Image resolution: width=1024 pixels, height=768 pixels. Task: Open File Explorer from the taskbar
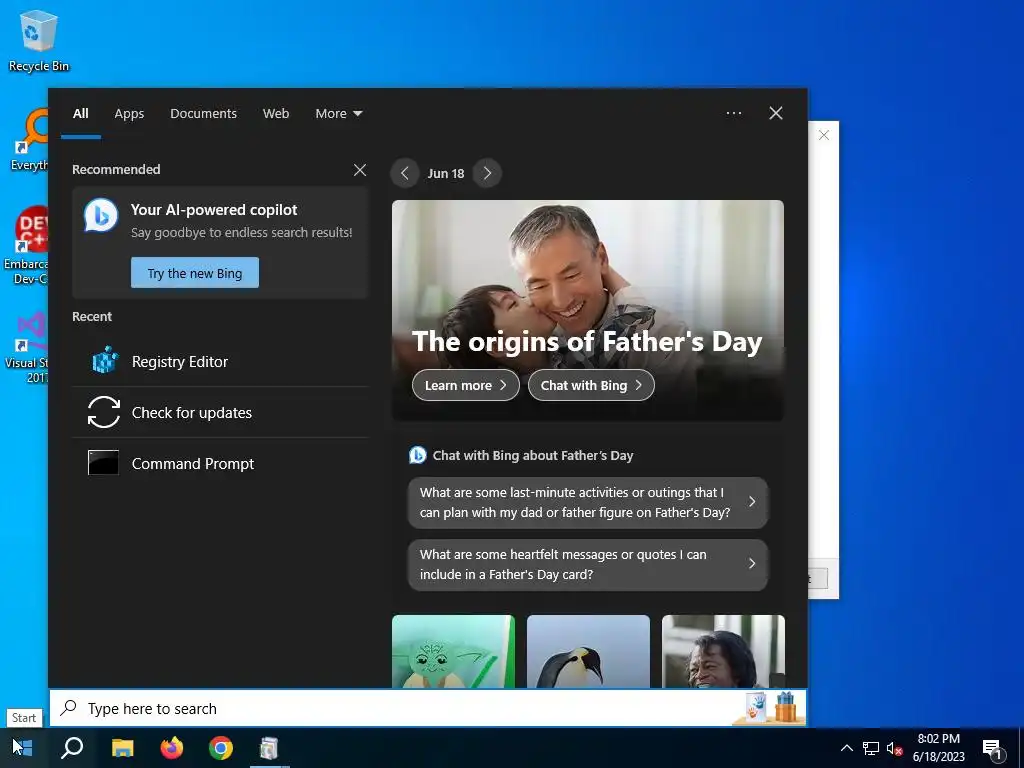[122, 748]
